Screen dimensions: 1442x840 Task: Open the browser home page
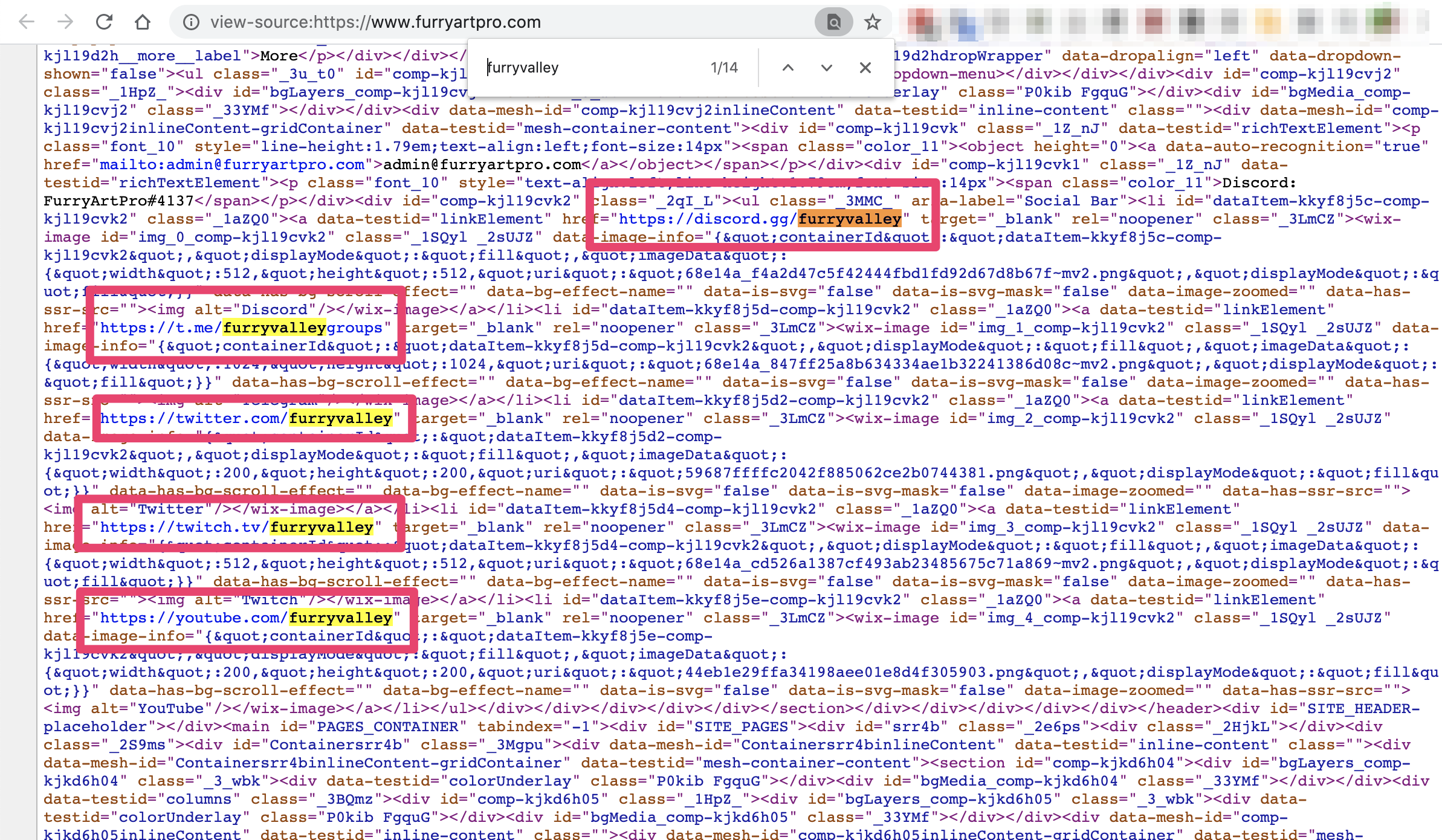(143, 22)
